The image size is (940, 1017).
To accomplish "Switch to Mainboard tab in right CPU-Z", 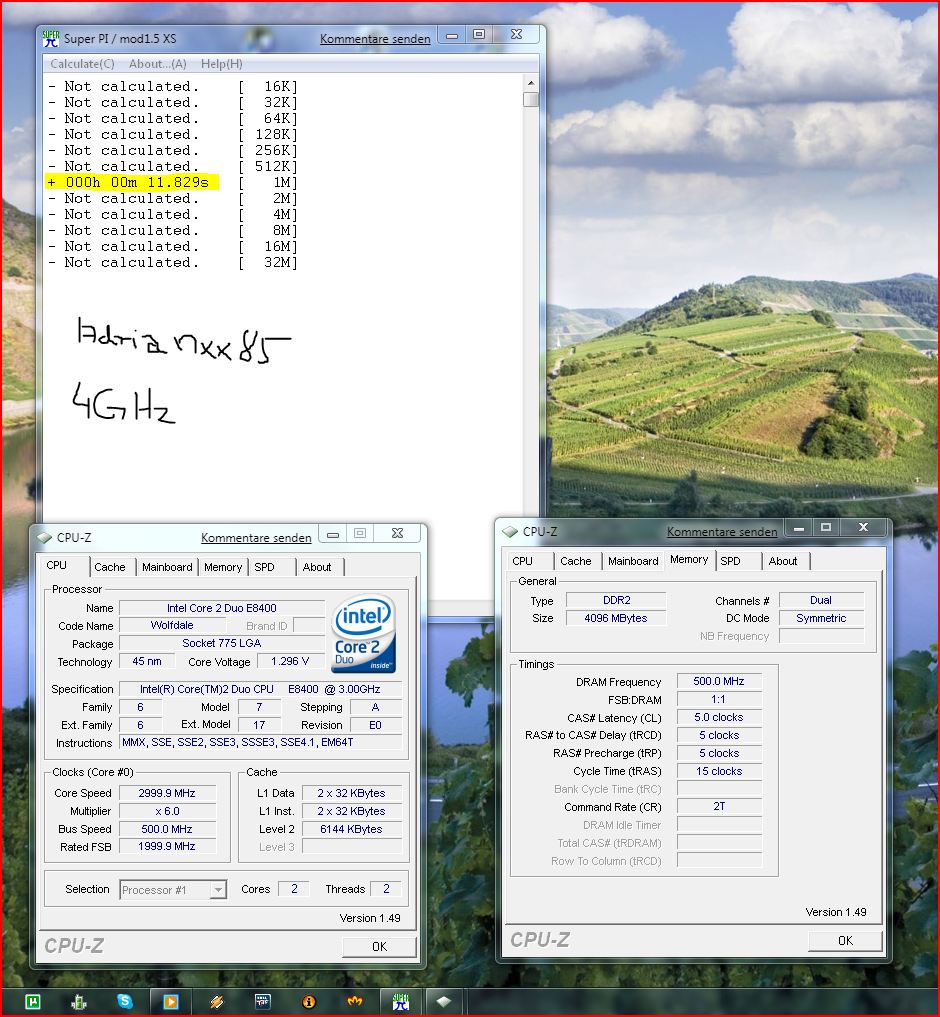I will (x=633, y=561).
